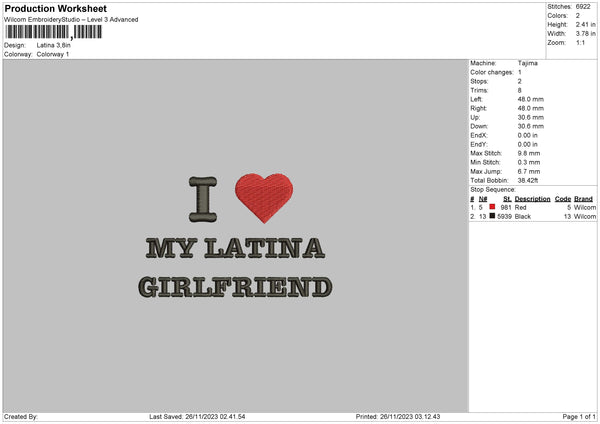Click stitch count 5939 in Black row
600x424 pixels.
[504, 217]
